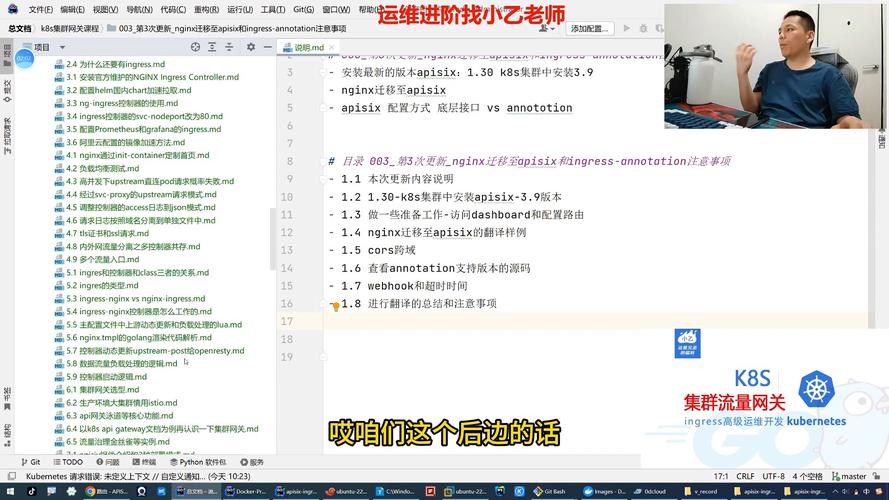This screenshot has height=500, width=889.
Task: Open the CRLF line separator selector
Action: [745, 476]
